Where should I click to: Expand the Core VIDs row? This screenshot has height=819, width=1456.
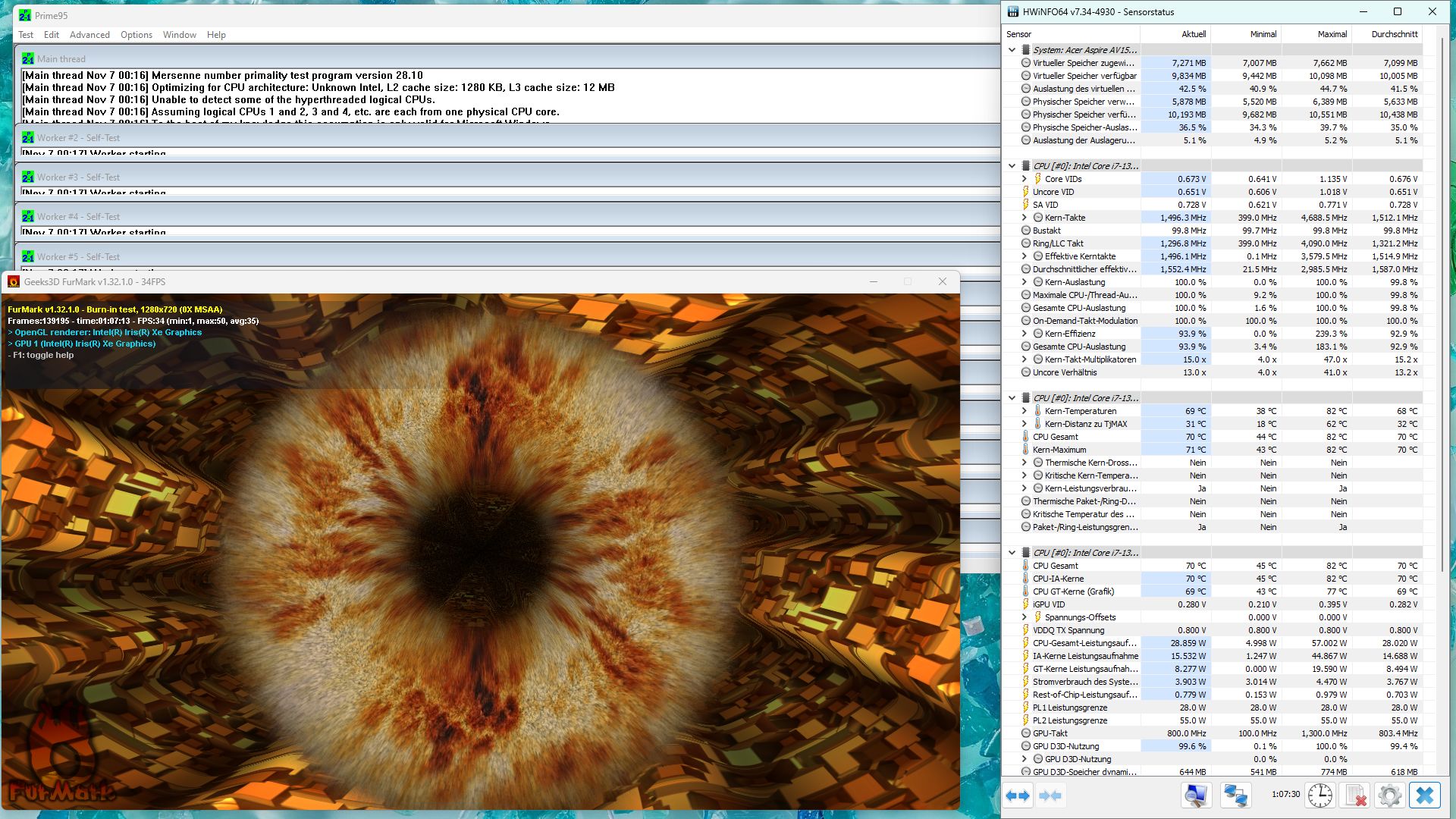pos(1024,179)
